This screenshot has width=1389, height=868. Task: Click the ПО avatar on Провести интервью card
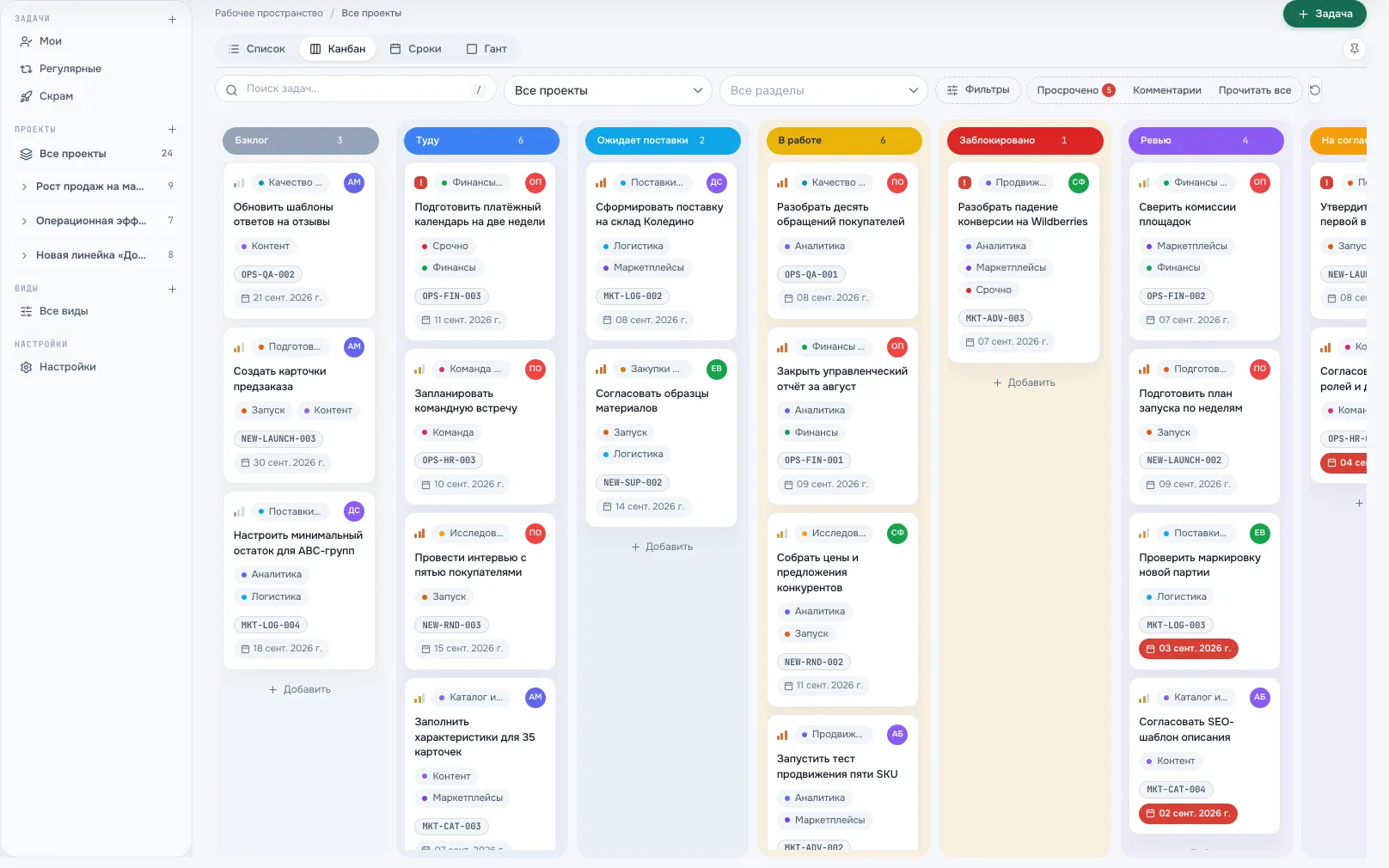pos(535,534)
